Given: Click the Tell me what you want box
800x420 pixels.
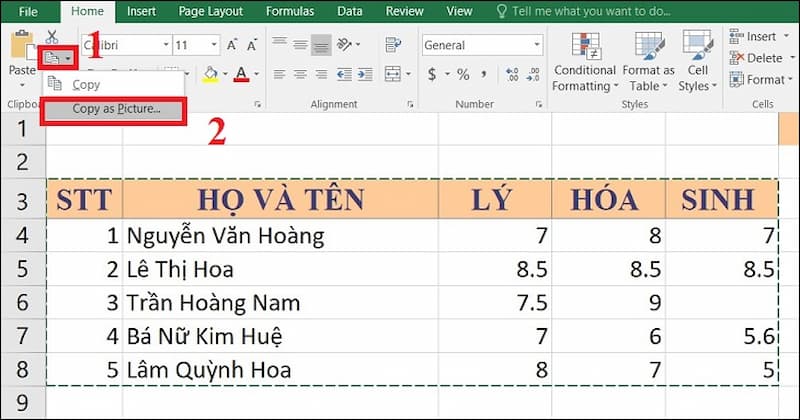Looking at the screenshot, I should [x=584, y=11].
